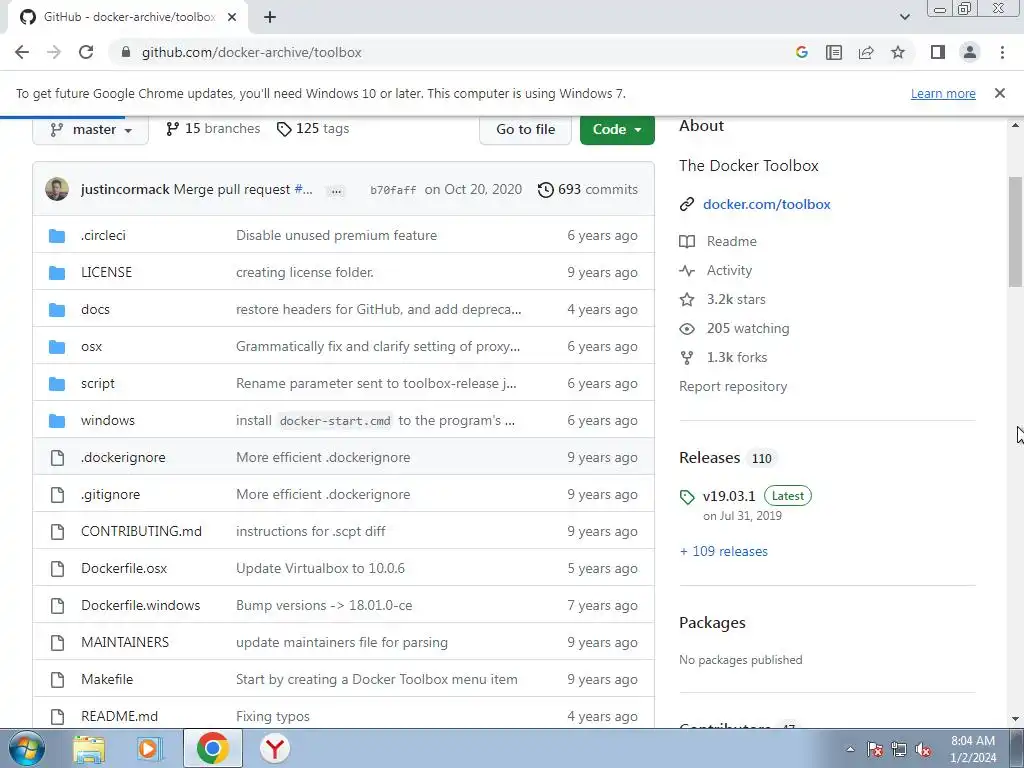
Task: View 205 watching
Action: click(x=748, y=328)
